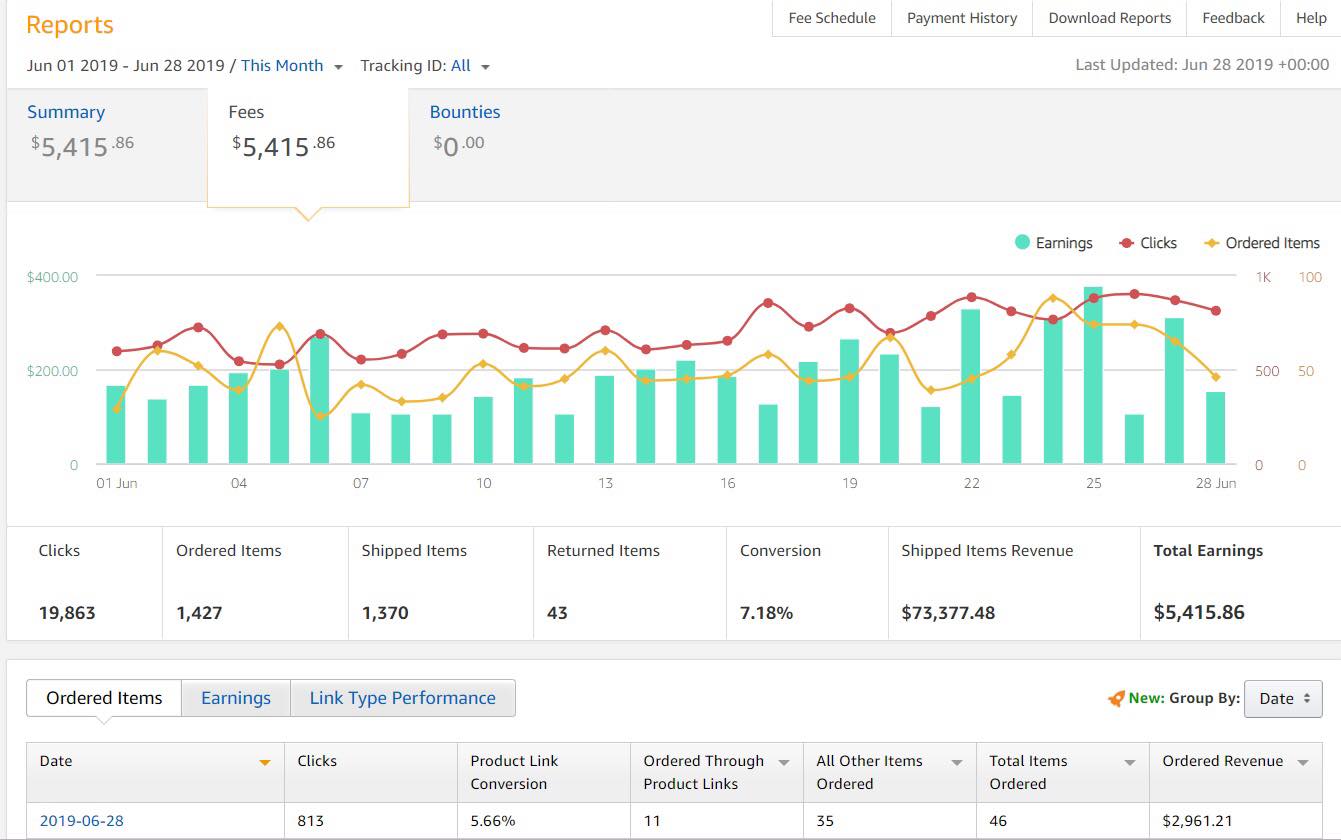The image size is (1341, 840).
Task: Toggle the Clicks legend marker
Action: point(1126,243)
